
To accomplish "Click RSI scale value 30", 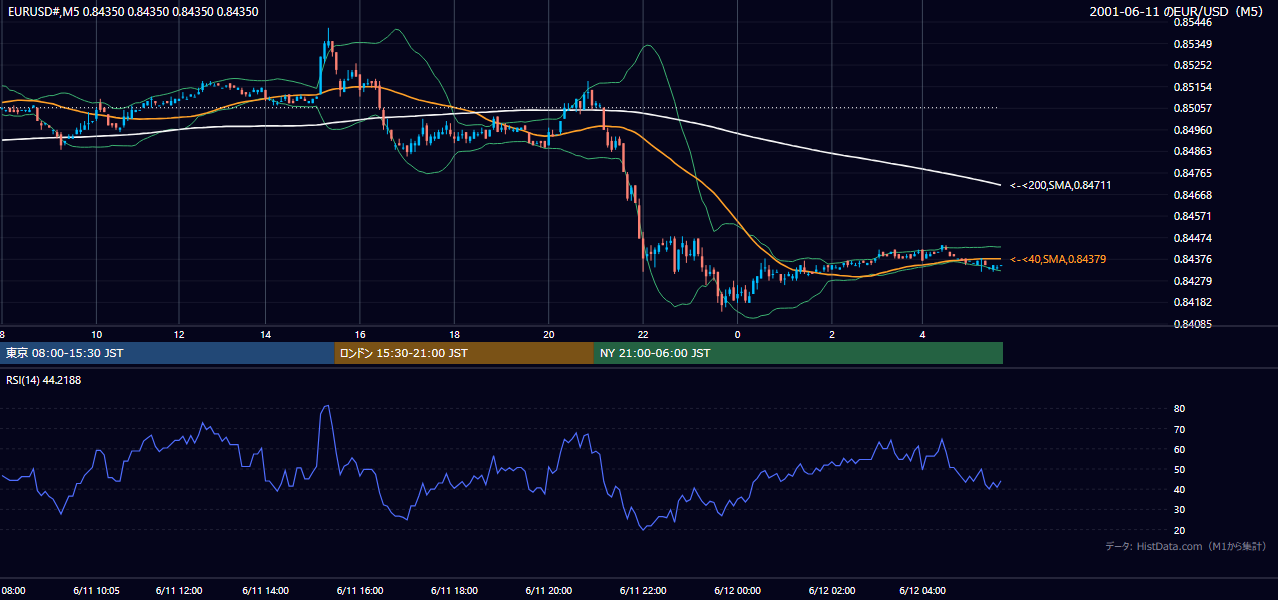I will [1179, 510].
